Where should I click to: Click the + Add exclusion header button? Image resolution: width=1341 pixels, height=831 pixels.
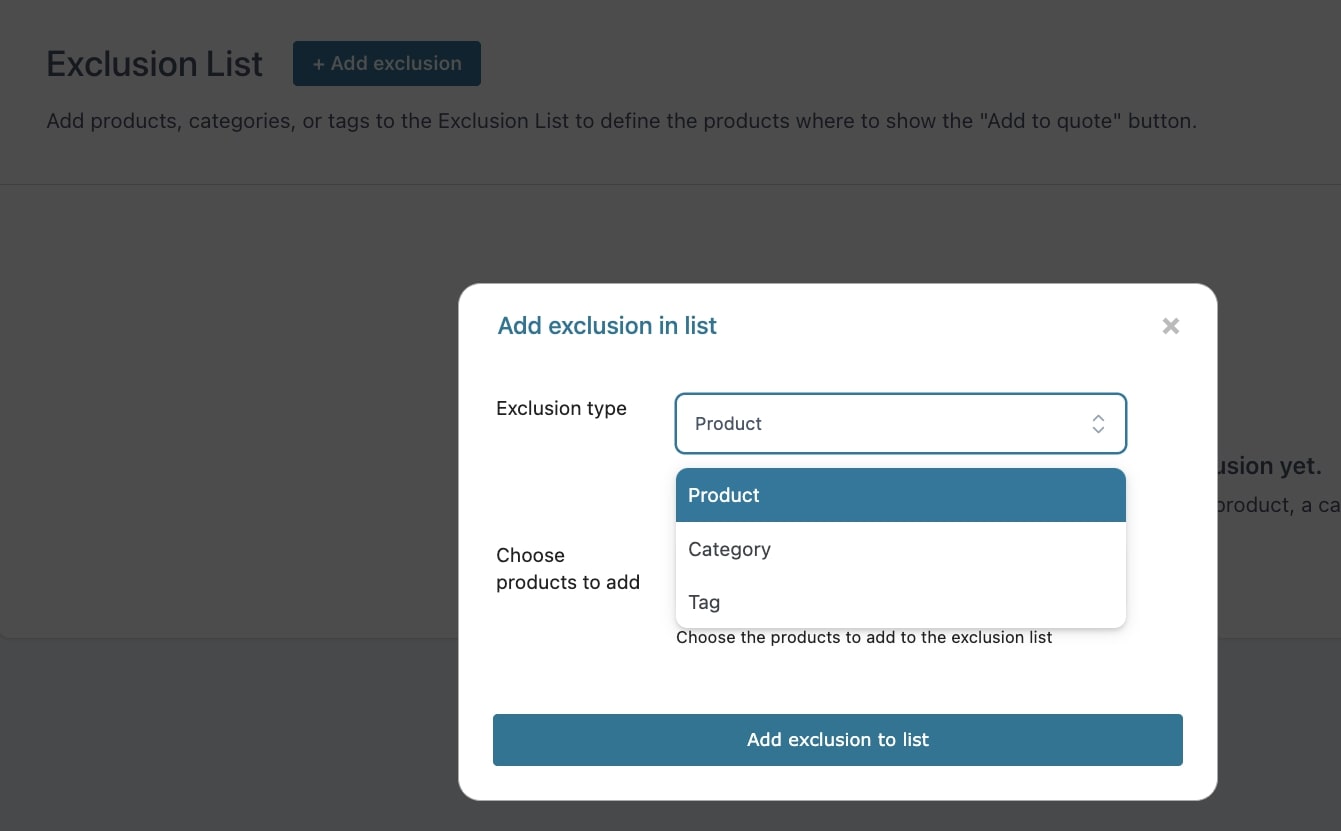pos(386,64)
